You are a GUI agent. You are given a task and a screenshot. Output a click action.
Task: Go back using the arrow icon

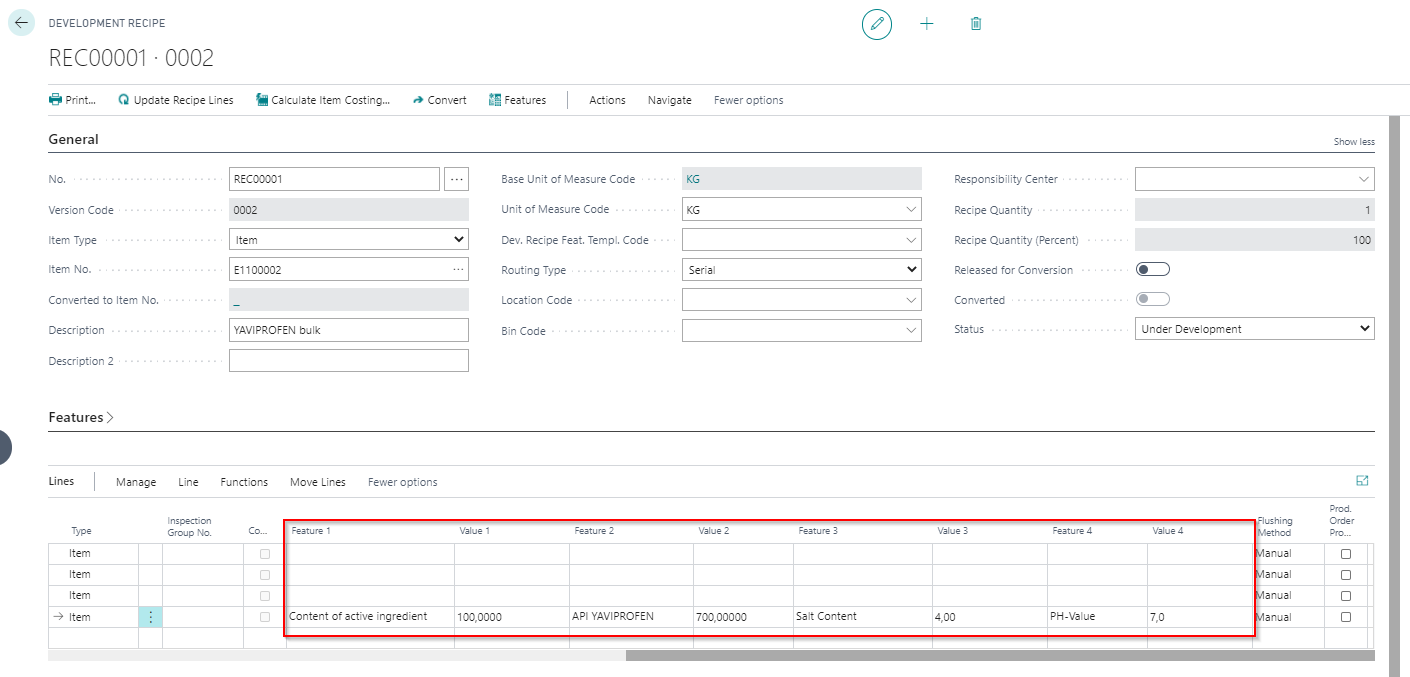click(21, 22)
